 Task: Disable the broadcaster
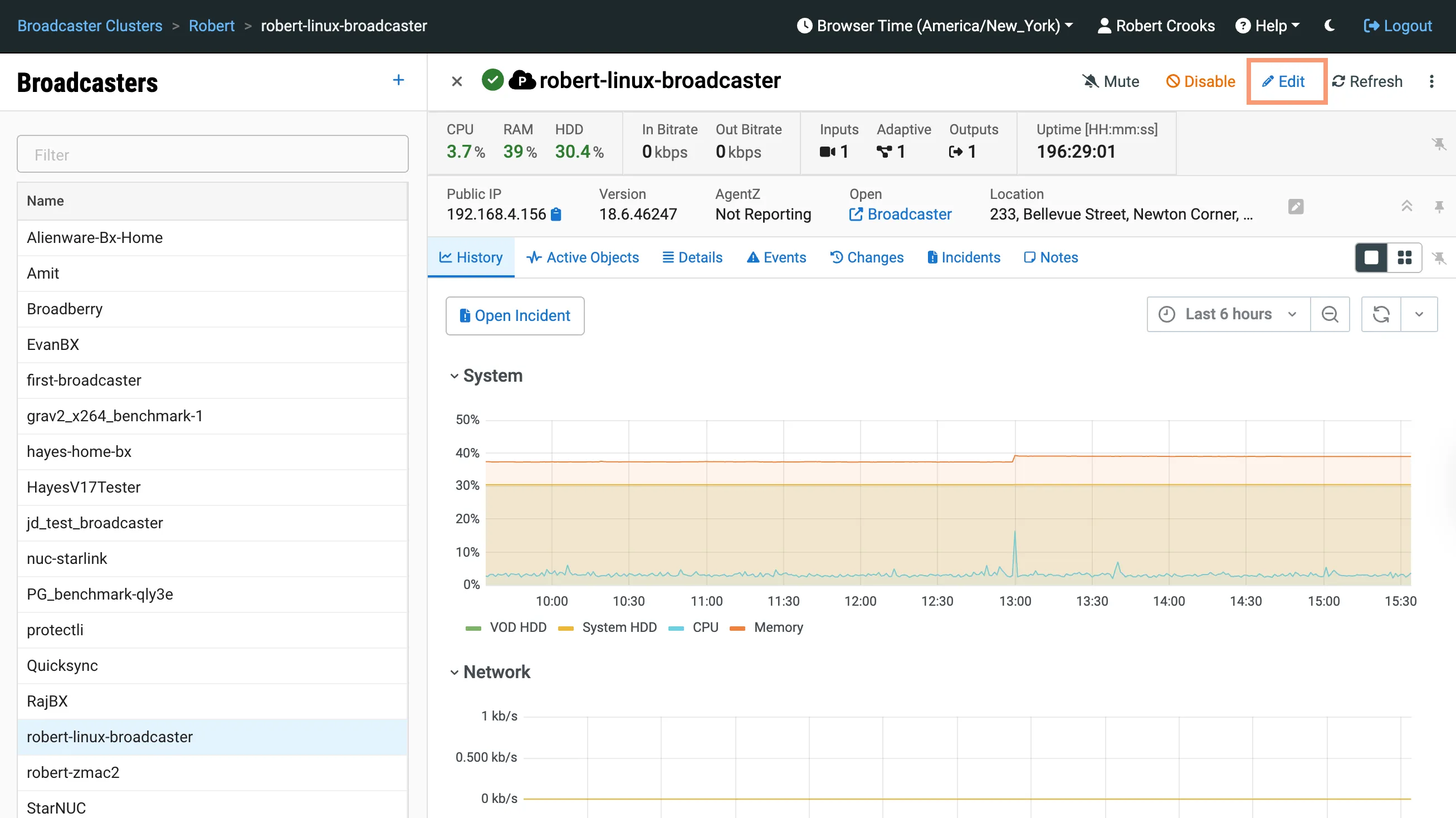(x=1200, y=81)
